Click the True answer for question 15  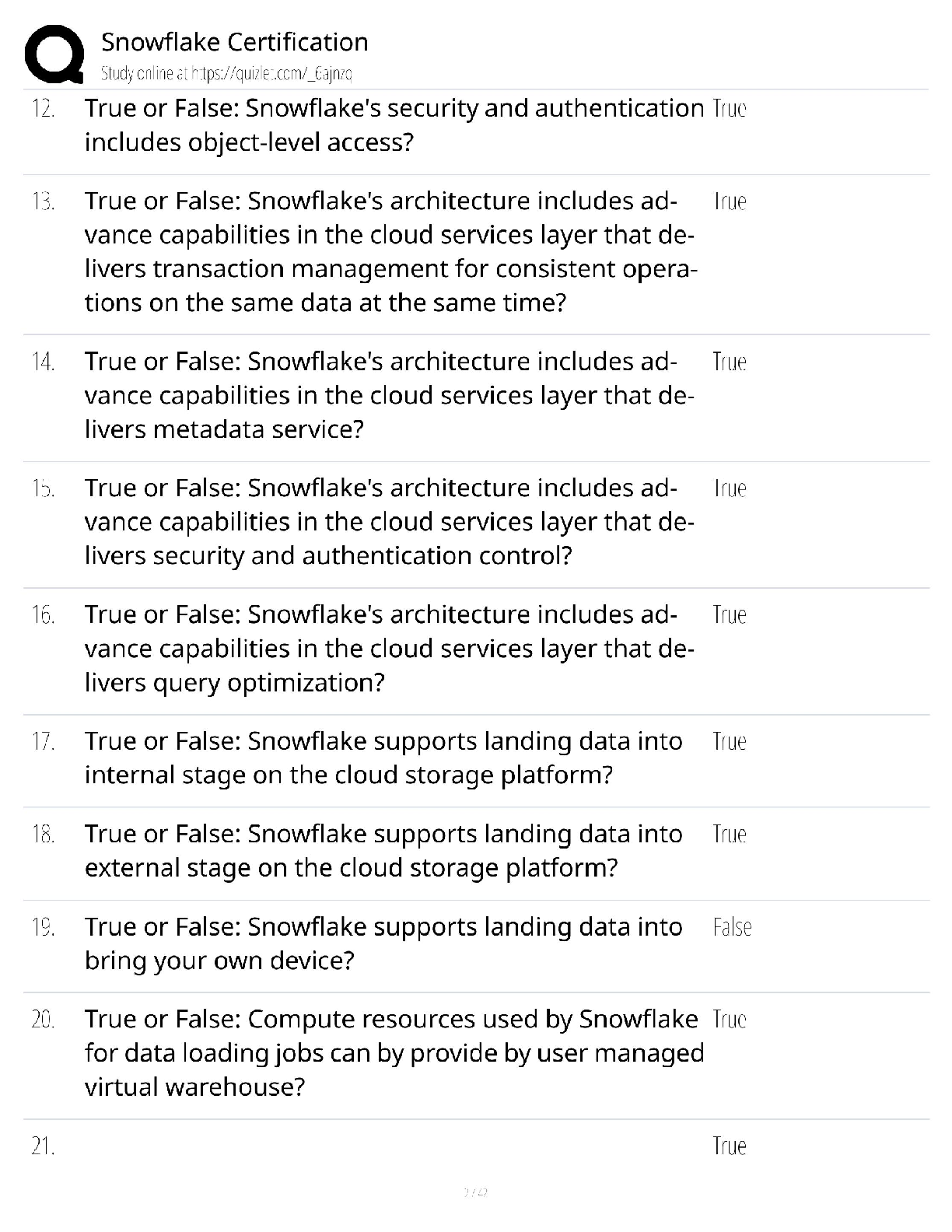730,488
